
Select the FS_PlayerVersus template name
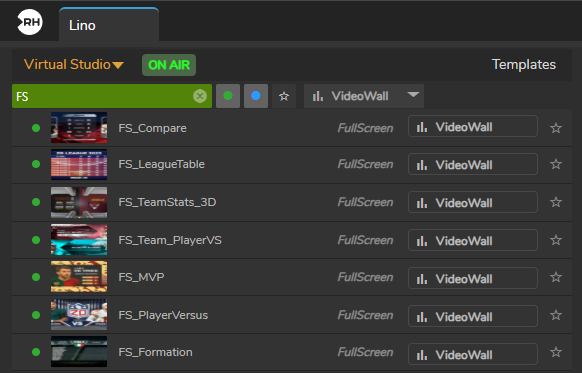click(163, 315)
